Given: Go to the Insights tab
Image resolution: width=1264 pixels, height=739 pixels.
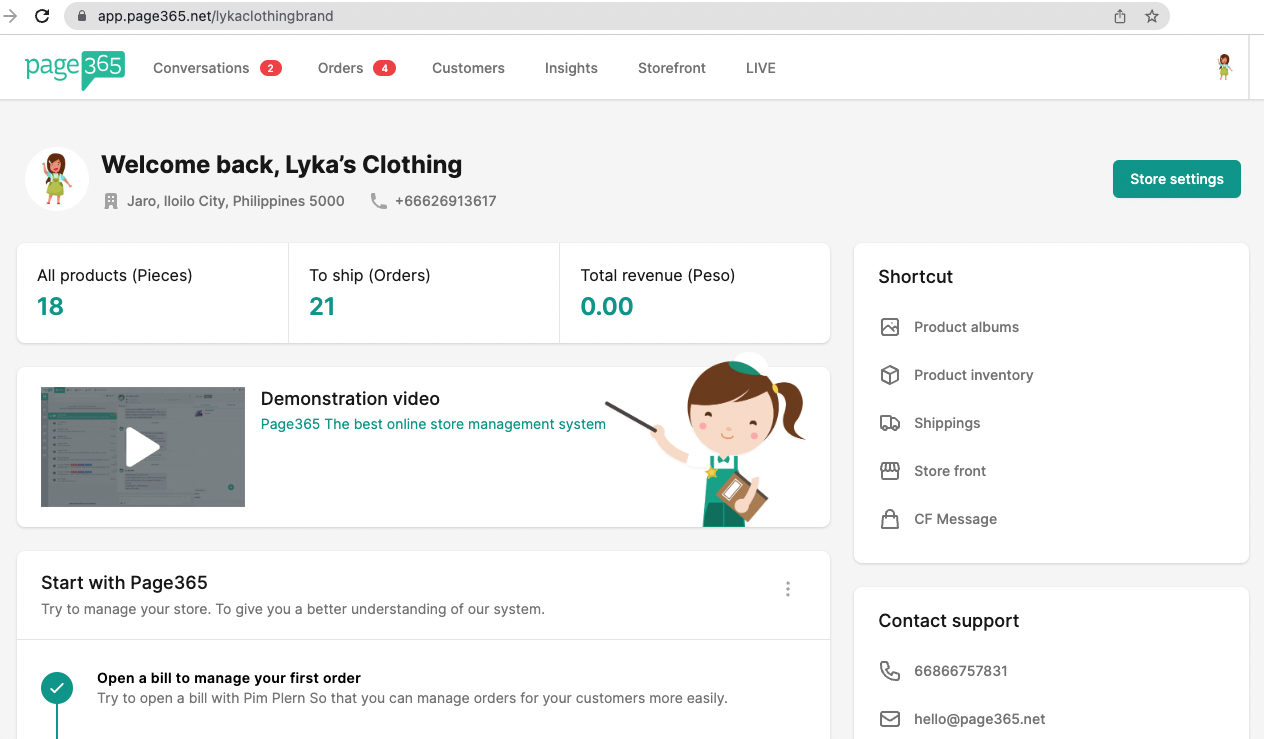Looking at the screenshot, I should tap(571, 68).
